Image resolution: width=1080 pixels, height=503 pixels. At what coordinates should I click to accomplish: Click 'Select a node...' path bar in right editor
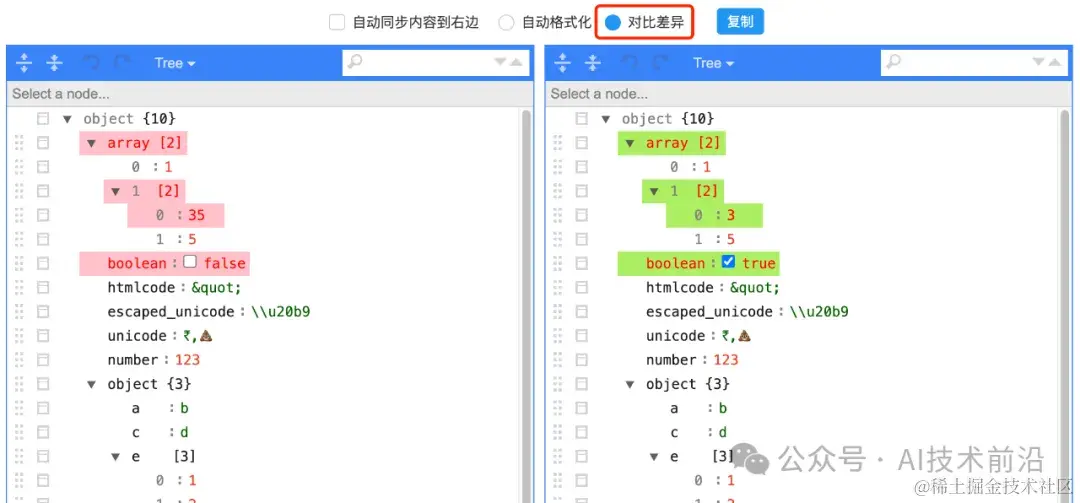[809, 94]
